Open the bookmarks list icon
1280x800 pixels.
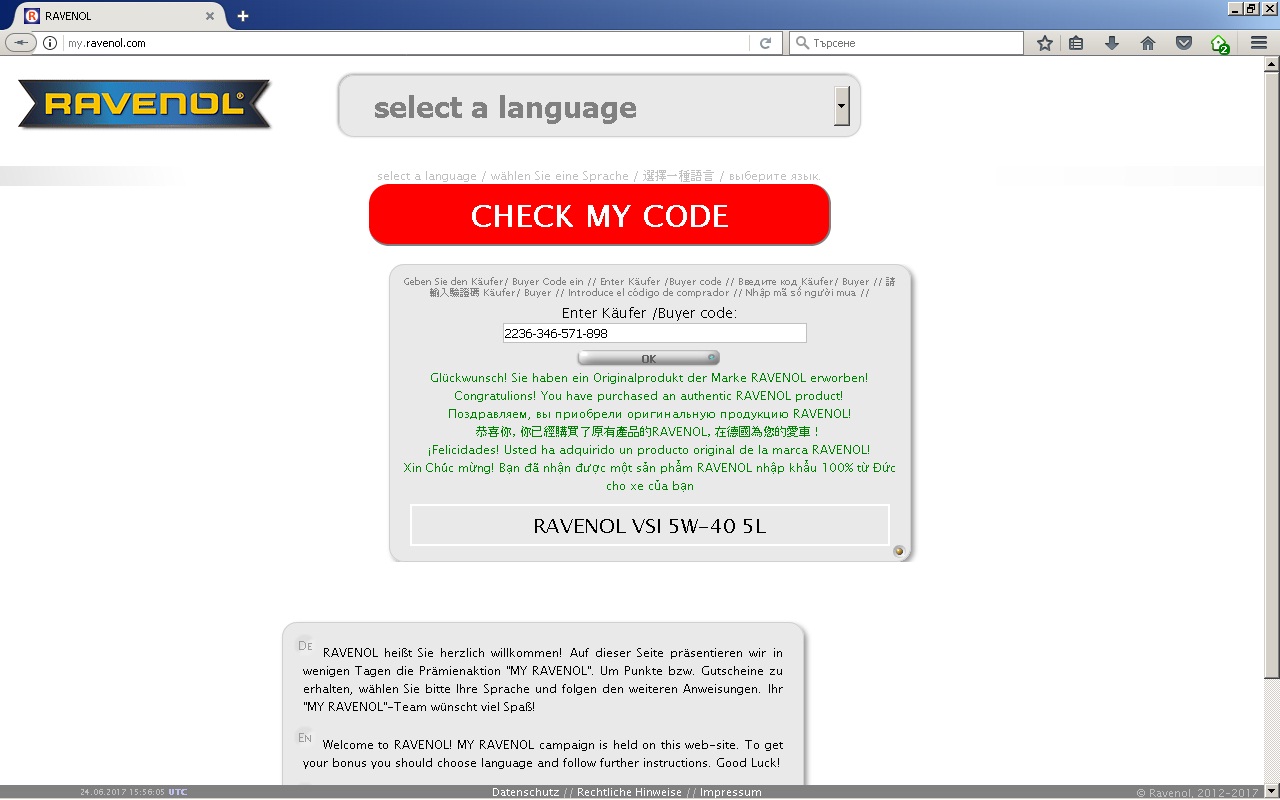(x=1076, y=43)
